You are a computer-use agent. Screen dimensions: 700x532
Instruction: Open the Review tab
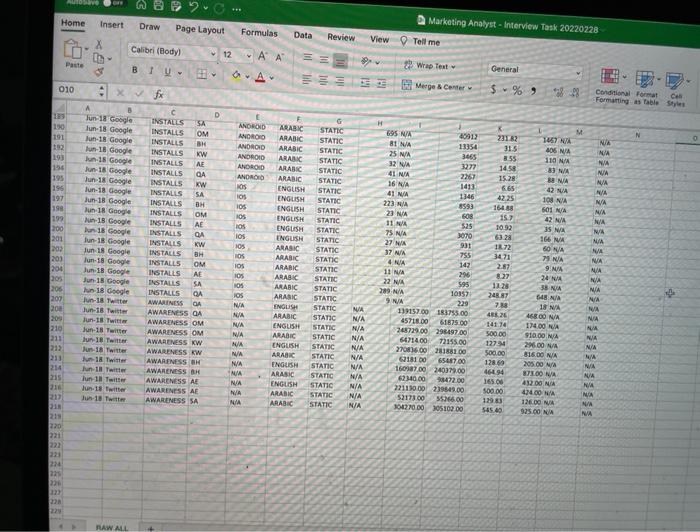[341, 37]
